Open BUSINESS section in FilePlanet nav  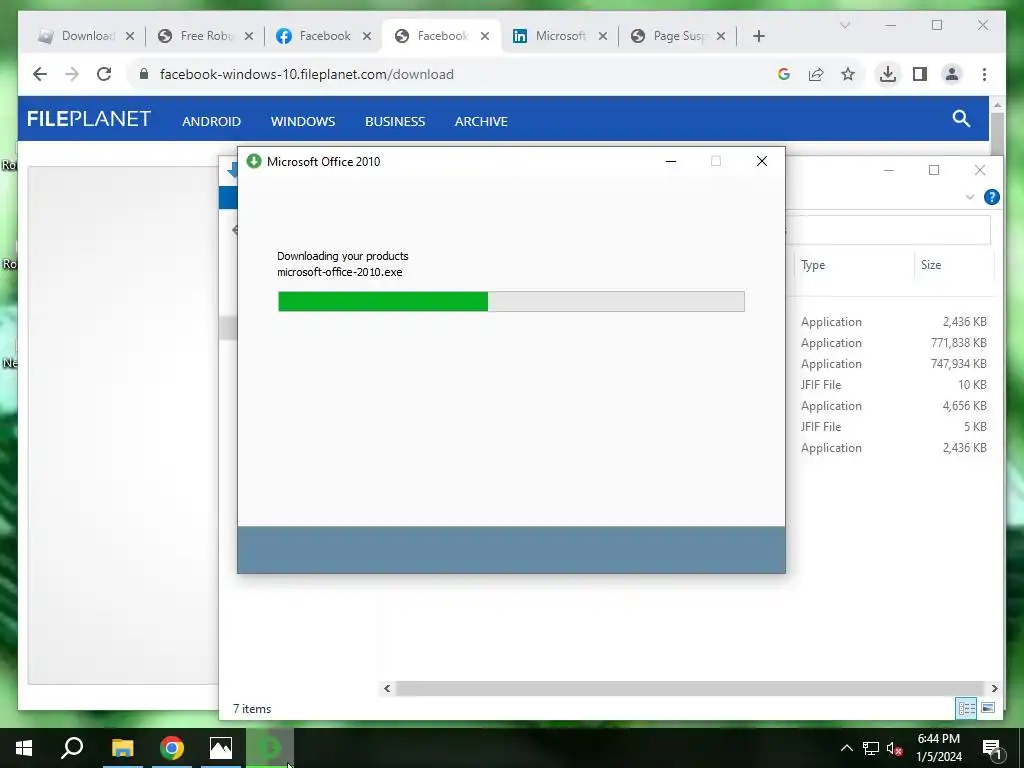pos(395,121)
